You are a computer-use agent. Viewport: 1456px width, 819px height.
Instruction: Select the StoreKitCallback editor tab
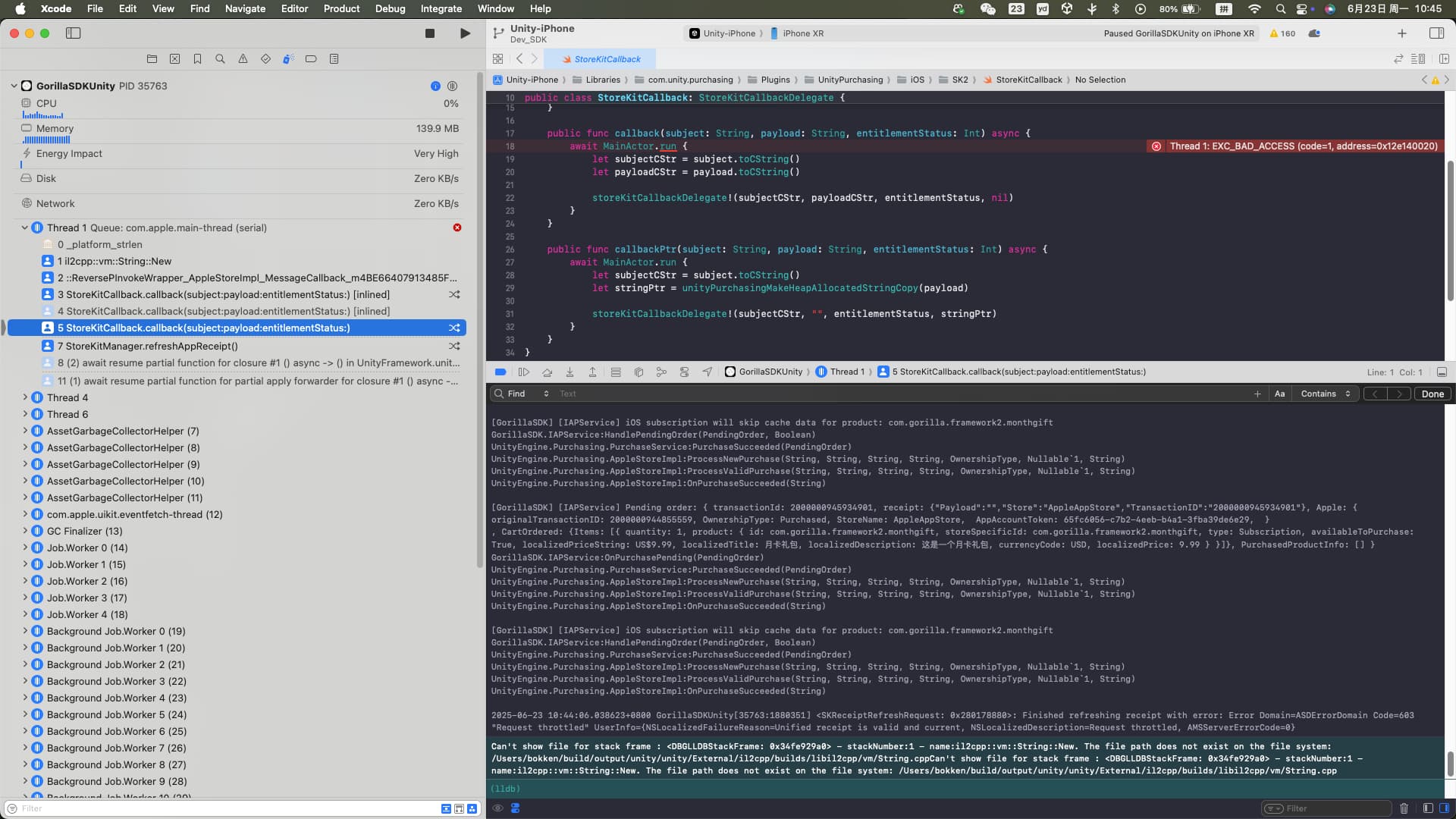tap(603, 58)
